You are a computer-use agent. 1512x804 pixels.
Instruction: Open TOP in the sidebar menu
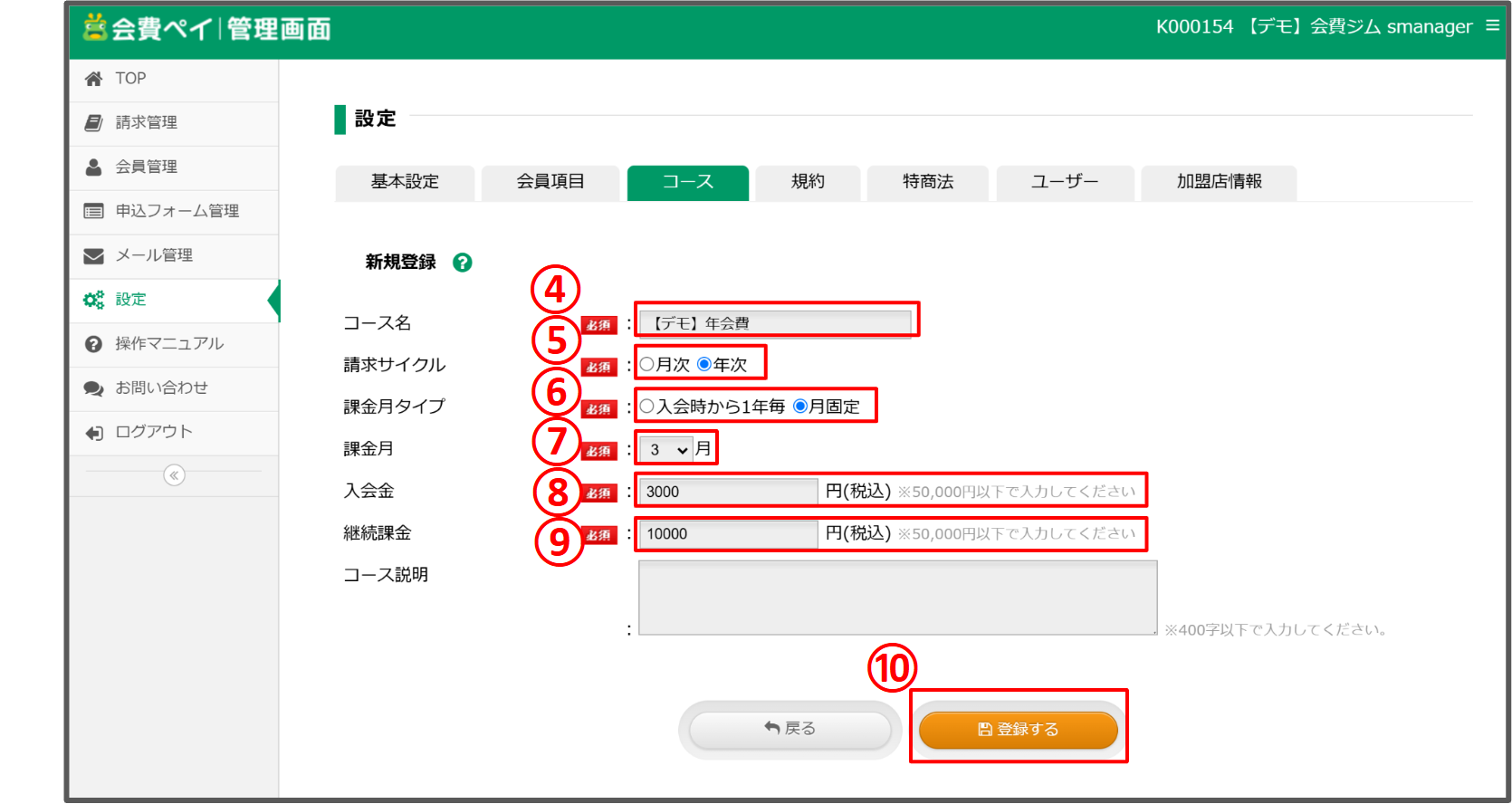[x=174, y=80]
